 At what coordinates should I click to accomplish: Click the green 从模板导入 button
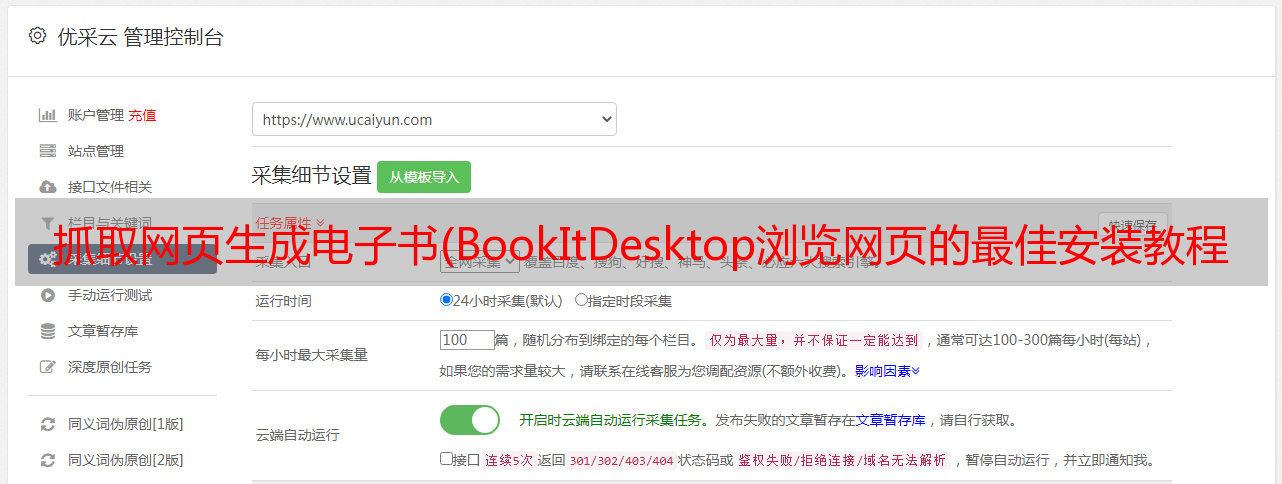pos(424,177)
